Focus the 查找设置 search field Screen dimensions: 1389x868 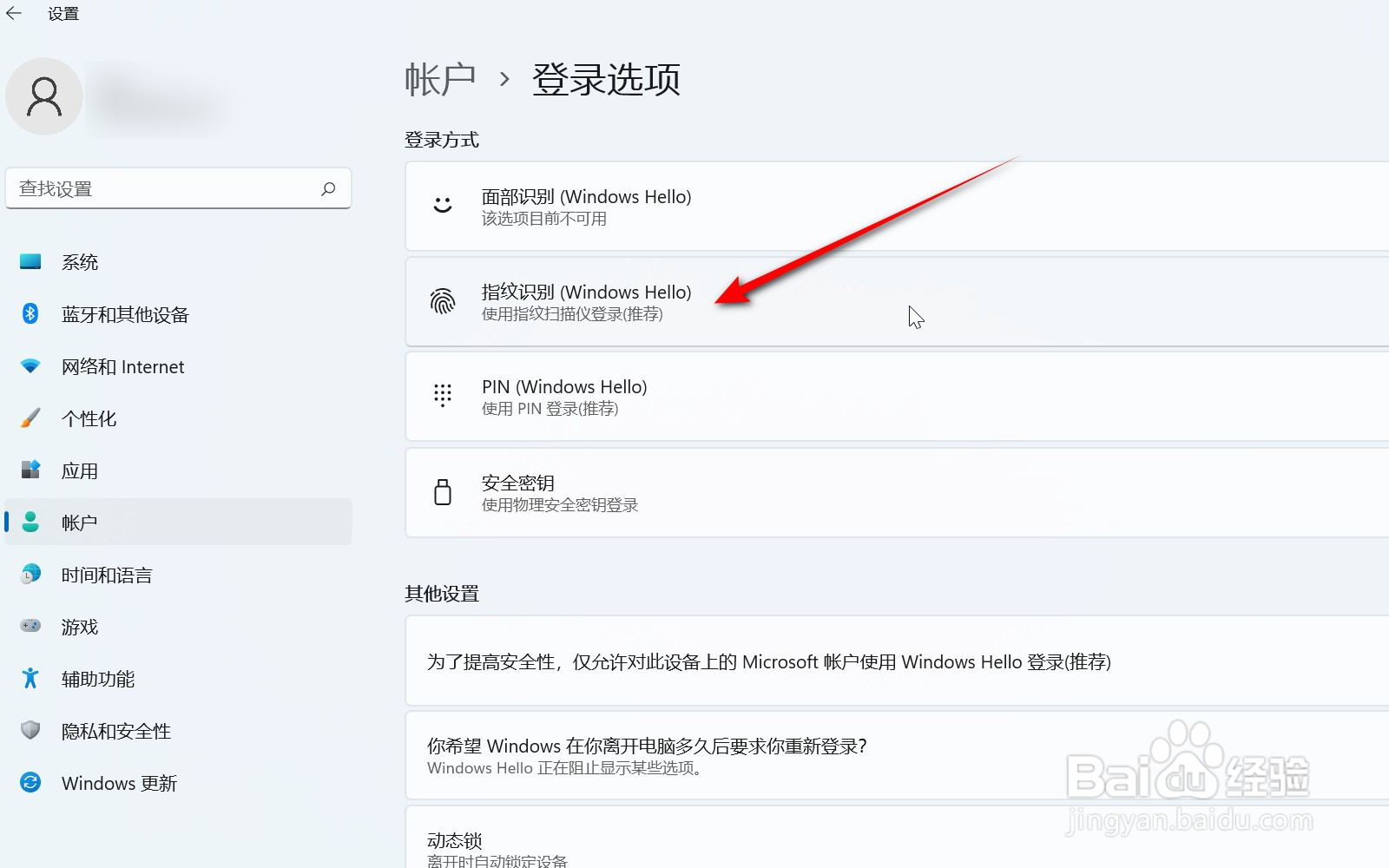[178, 188]
